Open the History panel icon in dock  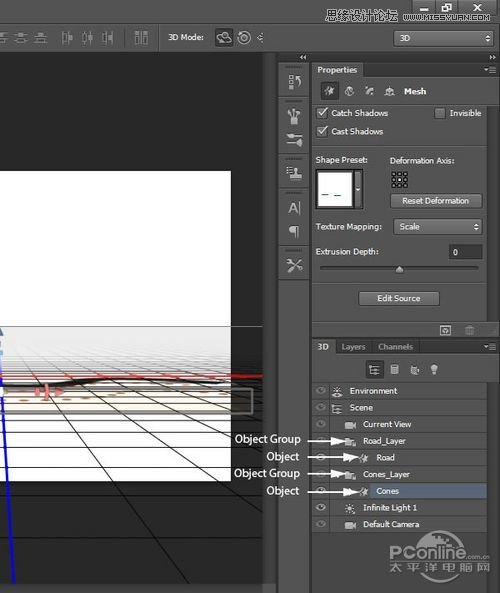(x=294, y=82)
